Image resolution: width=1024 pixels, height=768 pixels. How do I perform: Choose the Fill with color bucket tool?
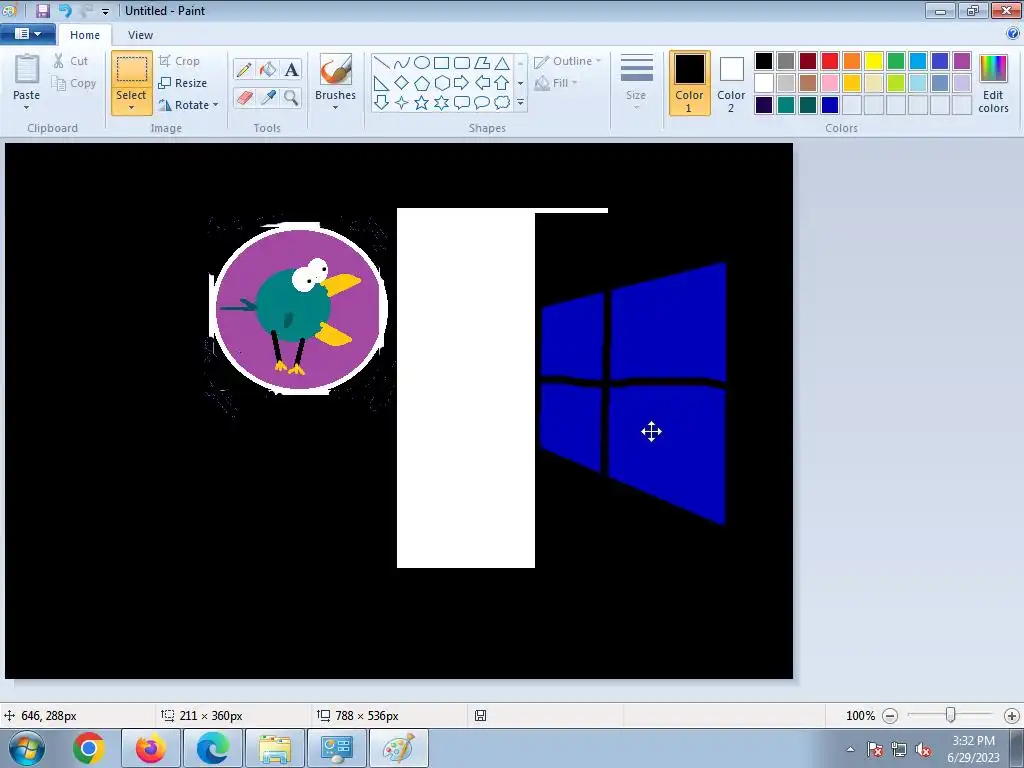click(268, 69)
